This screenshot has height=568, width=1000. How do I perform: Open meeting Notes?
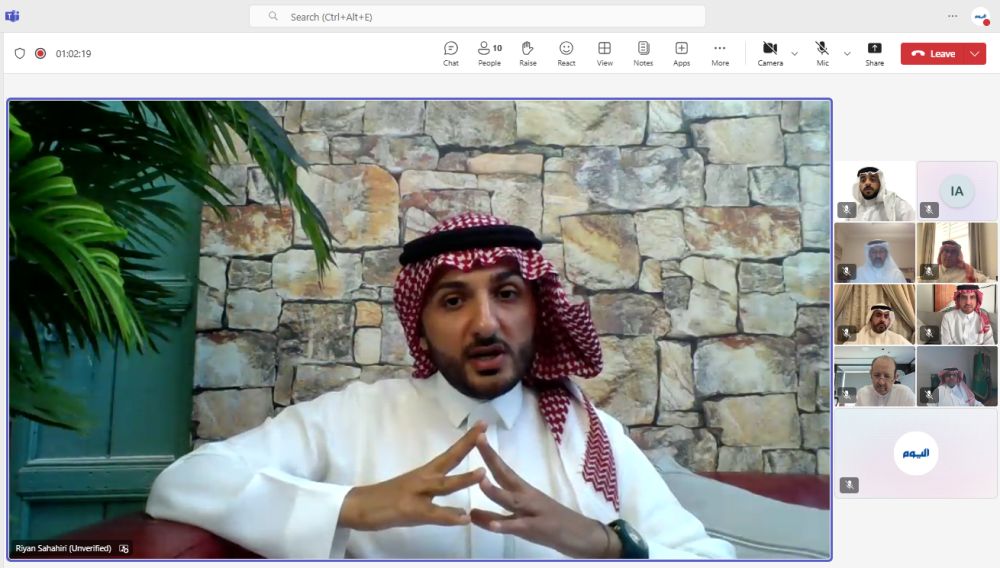click(643, 53)
